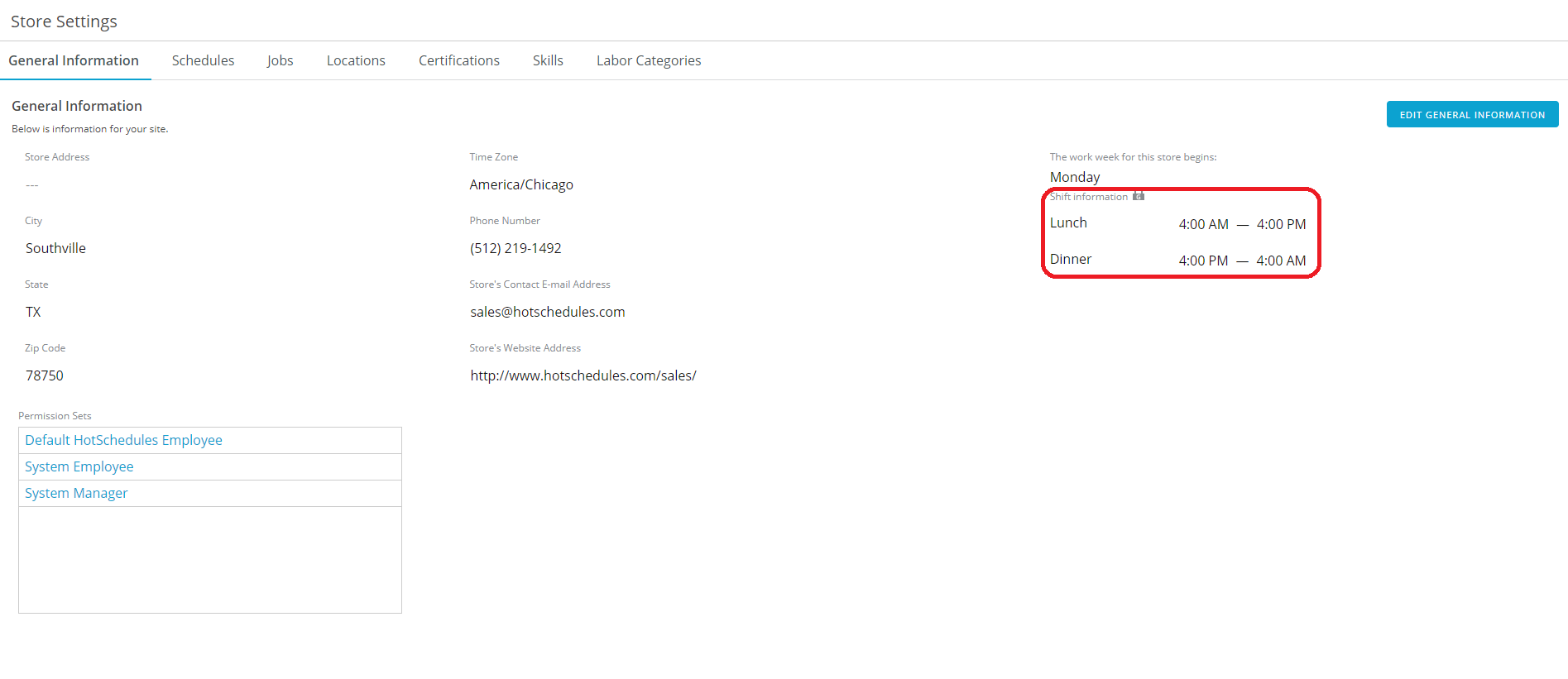Viewport: 1568px width, 679px height.
Task: Click the lock icon beside Shift information
Action: coord(1139,196)
